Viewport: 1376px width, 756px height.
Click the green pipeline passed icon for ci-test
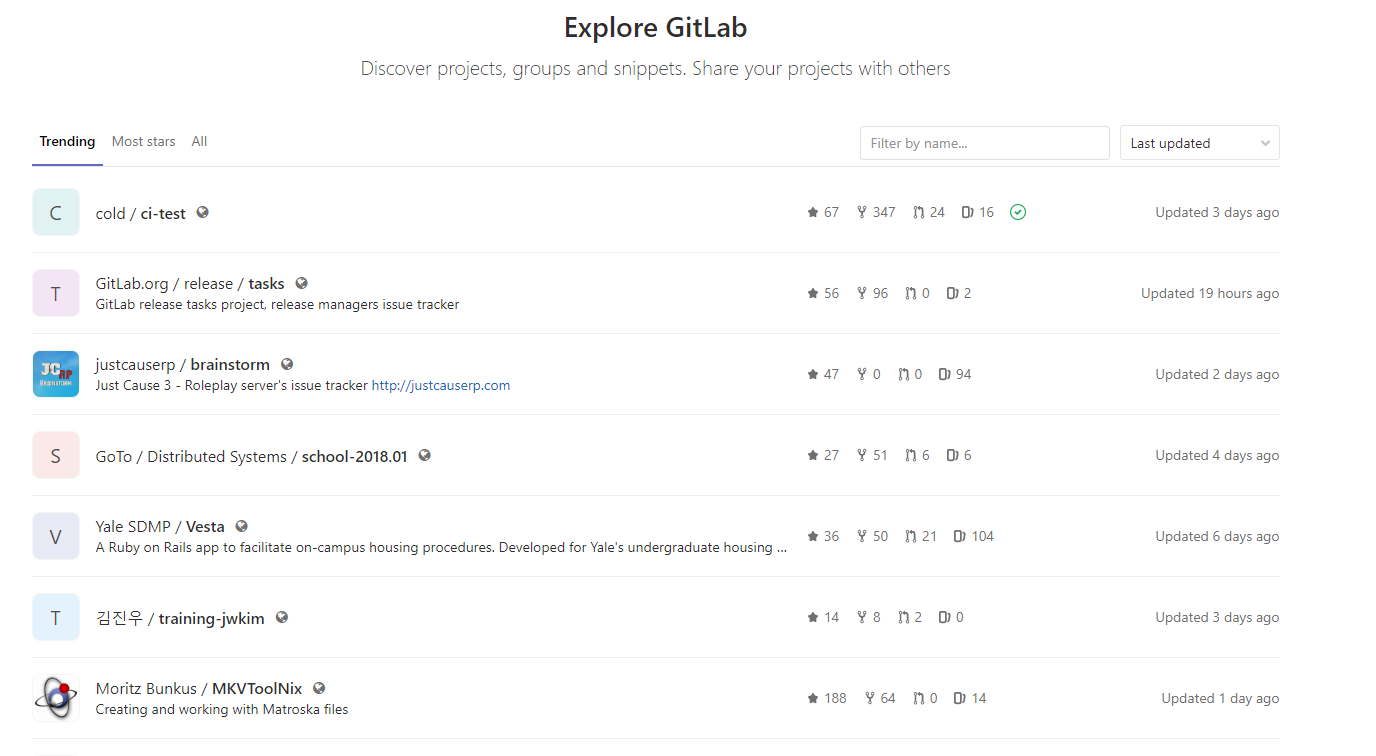click(x=1018, y=212)
